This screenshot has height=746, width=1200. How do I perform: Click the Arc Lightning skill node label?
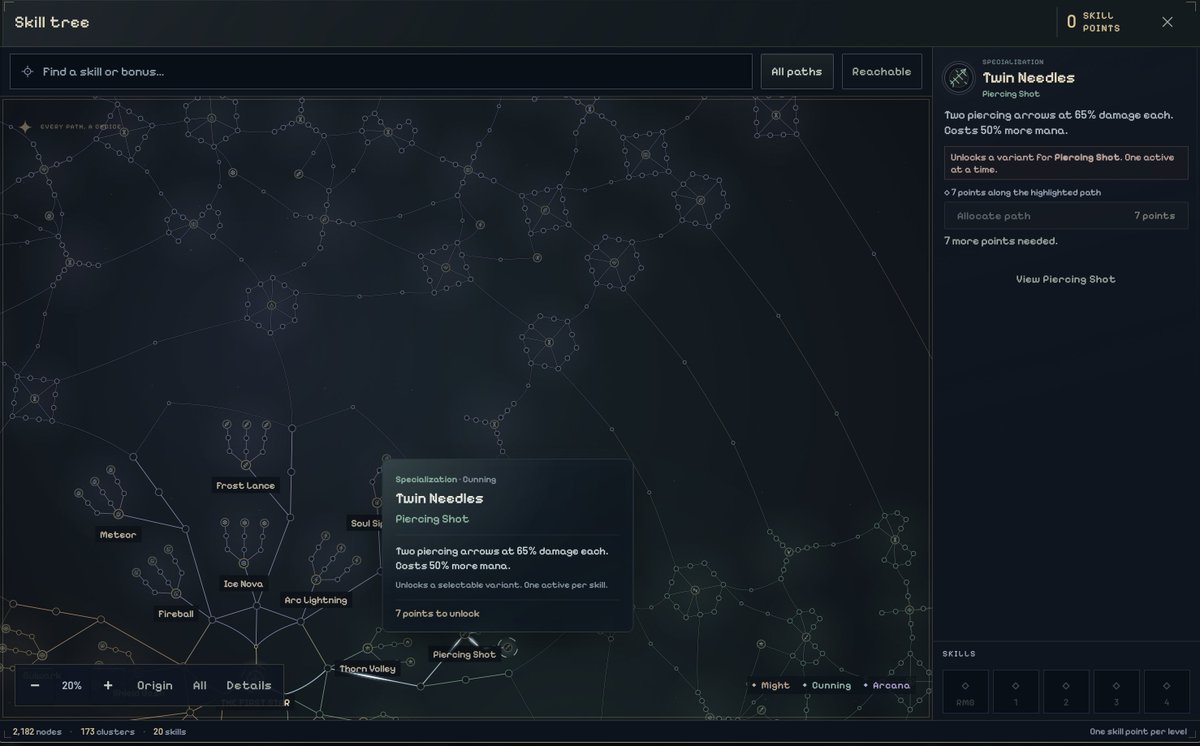[x=316, y=600]
